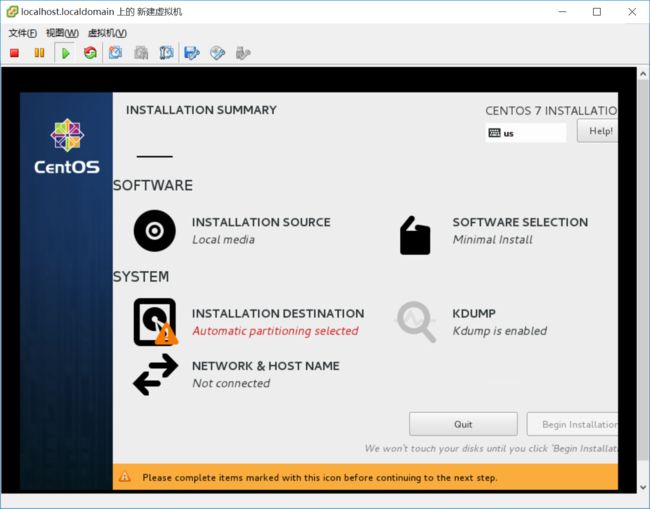Click the reset/restart VM toolbar icon

[90, 53]
